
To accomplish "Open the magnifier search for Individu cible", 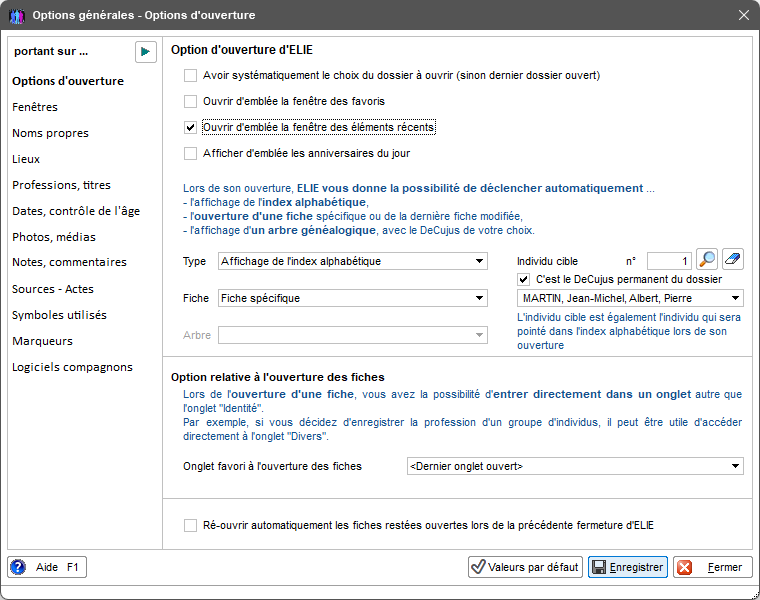I will point(707,259).
